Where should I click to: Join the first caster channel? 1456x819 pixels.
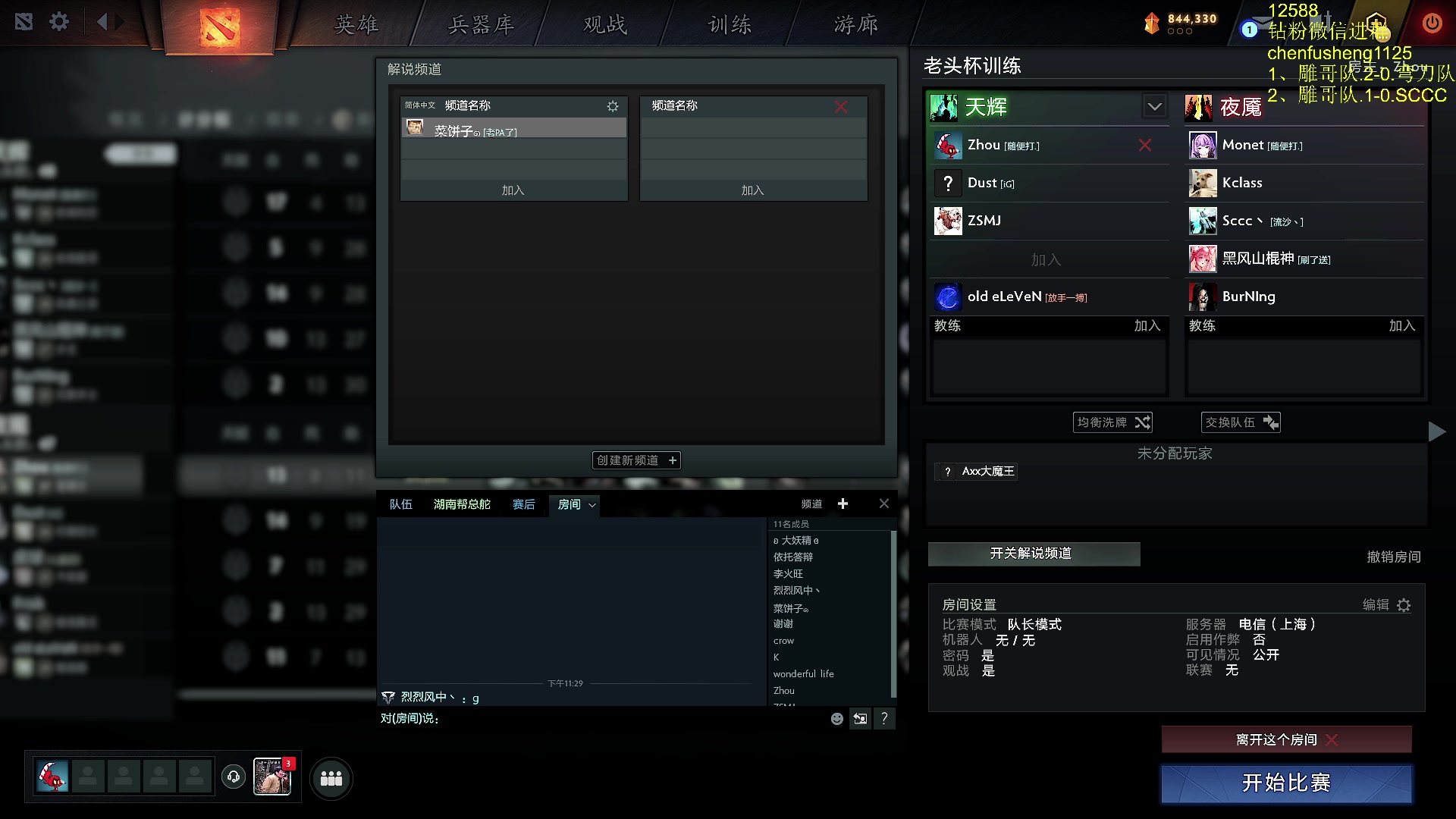[x=513, y=190]
